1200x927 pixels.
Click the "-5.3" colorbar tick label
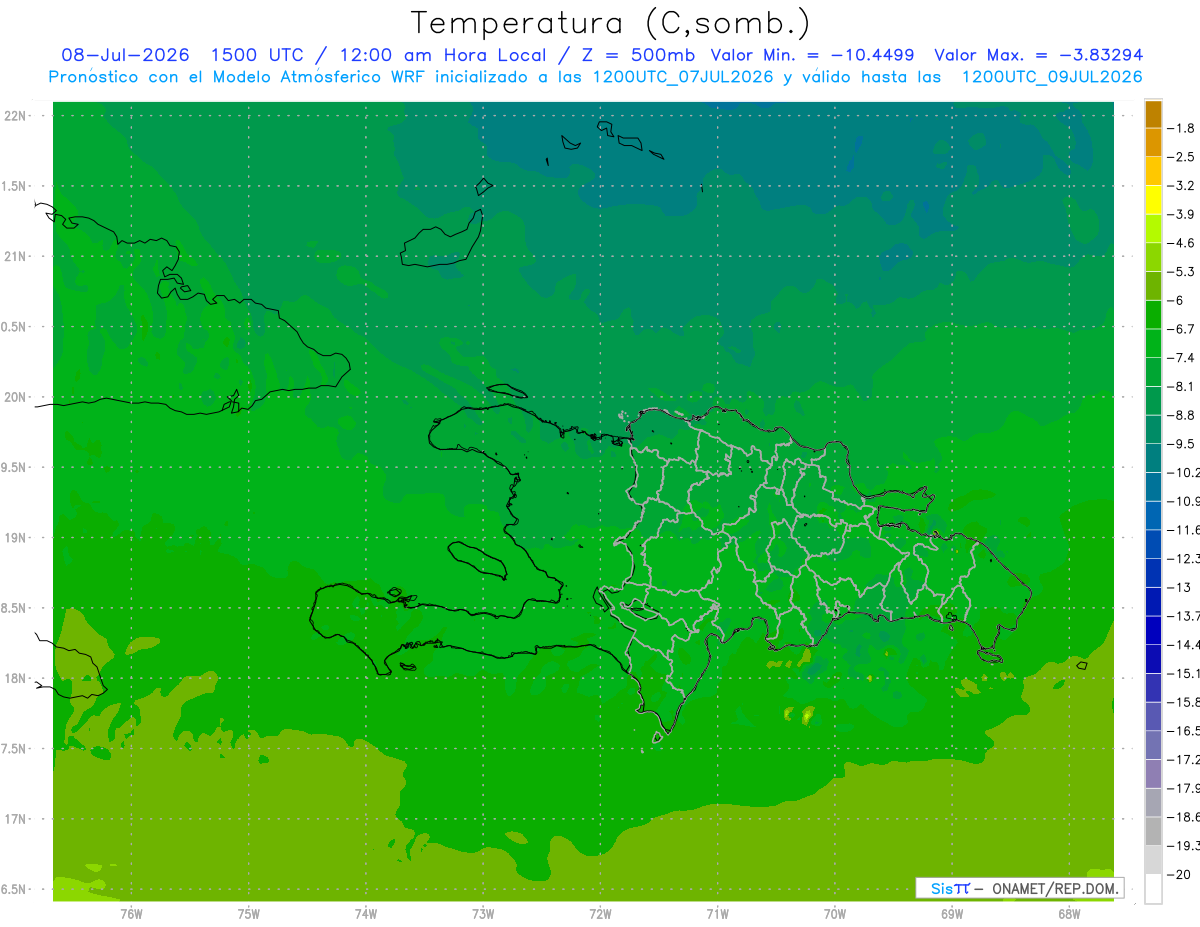pyautogui.click(x=1181, y=271)
